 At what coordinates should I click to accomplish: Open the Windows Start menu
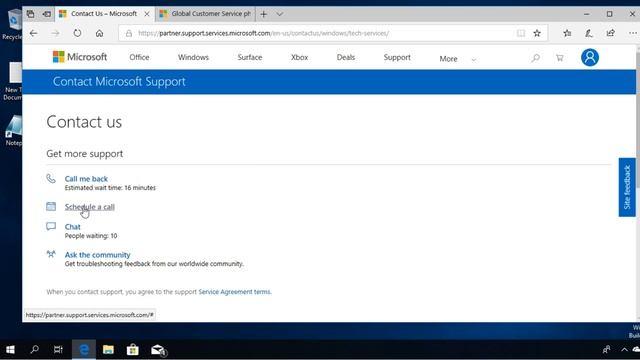click(x=11, y=349)
